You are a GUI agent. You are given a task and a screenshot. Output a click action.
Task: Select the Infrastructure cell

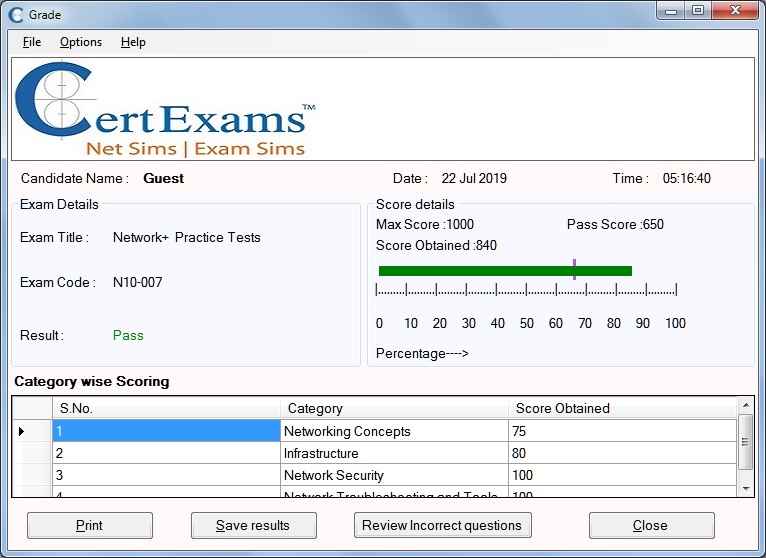394,453
